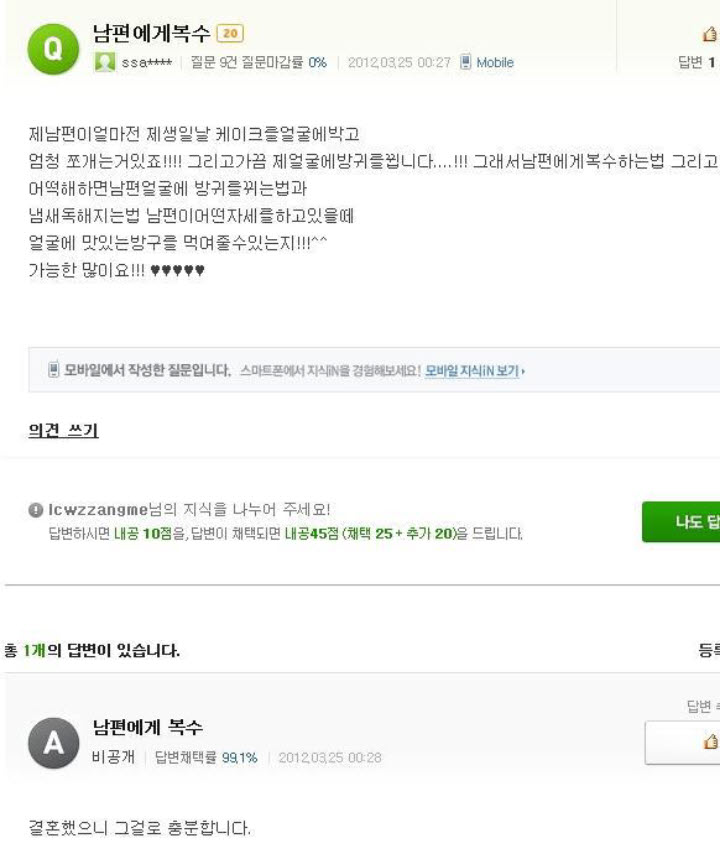Click the thumbs-up icon on the question
This screenshot has height=860, width=720.
click(x=709, y=35)
